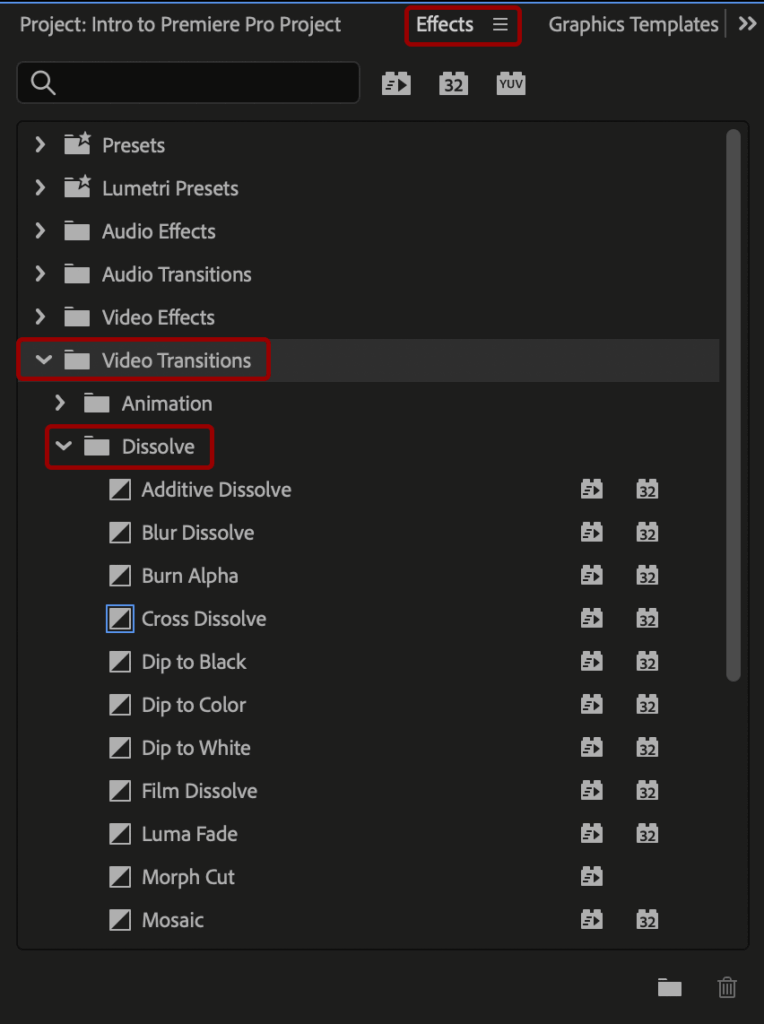Viewport: 764px width, 1024px height.
Task: Select the Luma Fade text
Action: [x=189, y=834]
